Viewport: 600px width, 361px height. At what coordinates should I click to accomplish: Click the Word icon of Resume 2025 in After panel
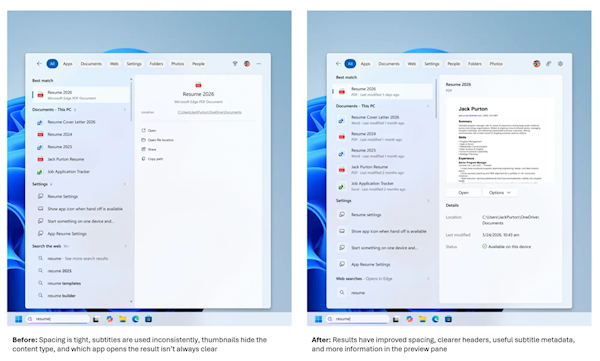[x=342, y=153]
